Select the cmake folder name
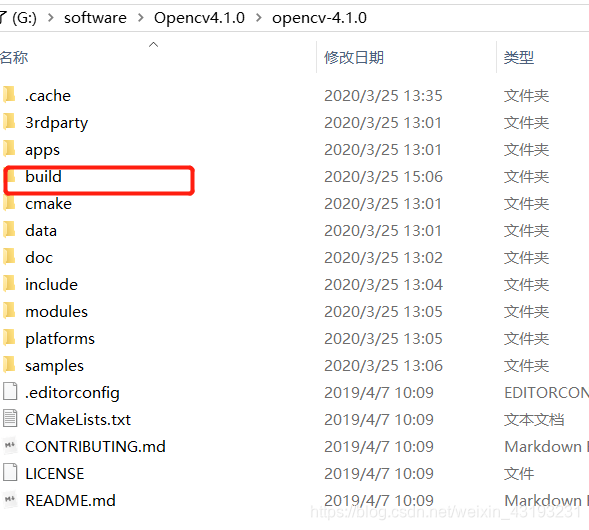 48,204
